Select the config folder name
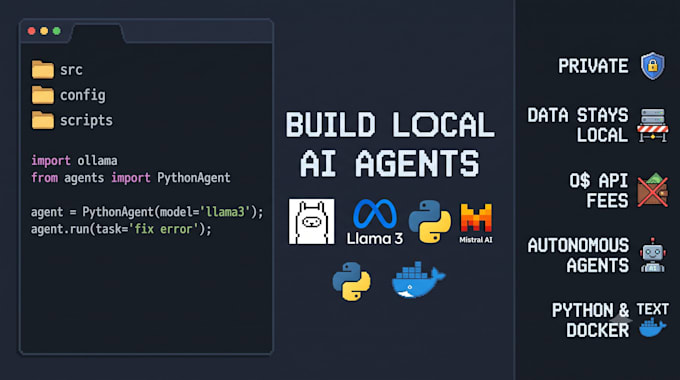The height and width of the screenshot is (380, 680). pyautogui.click(x=82, y=95)
